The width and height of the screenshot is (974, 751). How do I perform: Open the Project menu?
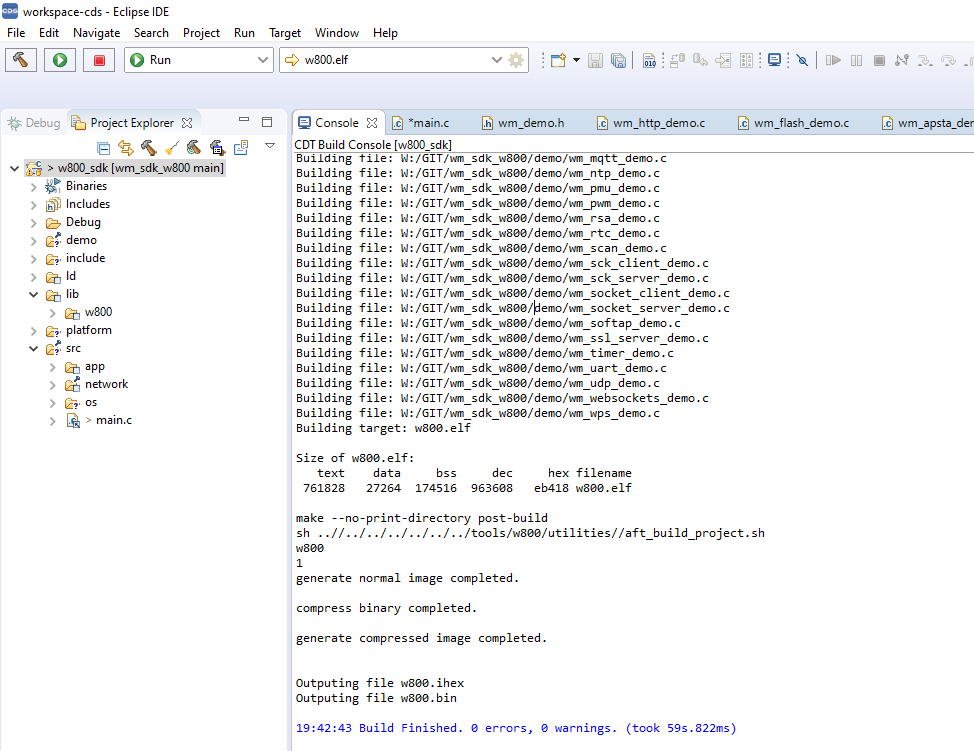tap(201, 32)
